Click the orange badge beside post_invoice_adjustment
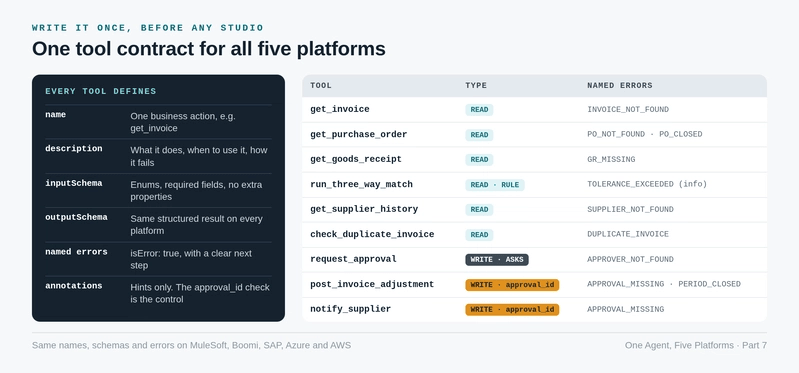This screenshot has width=799, height=373. [512, 285]
